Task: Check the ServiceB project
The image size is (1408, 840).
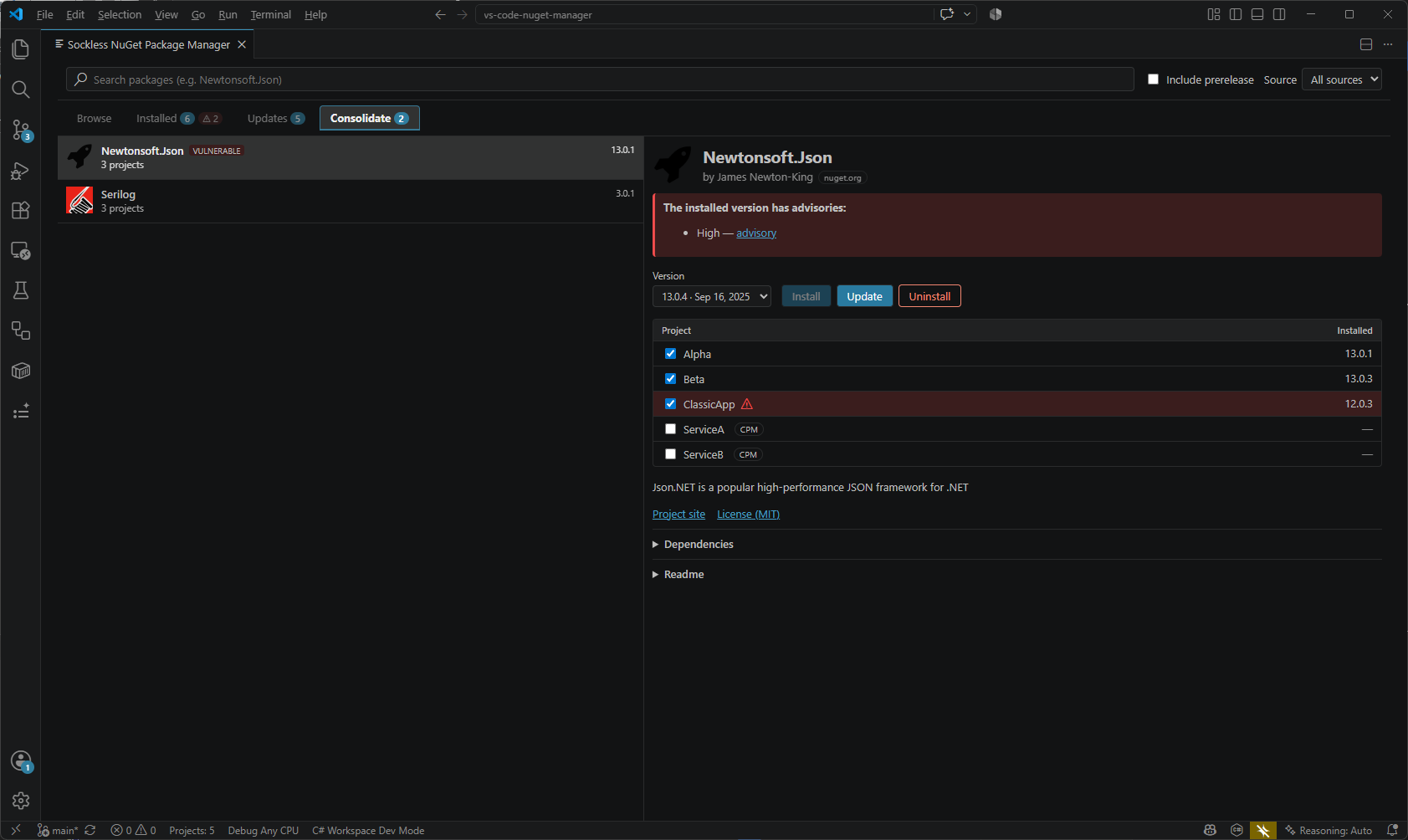Action: point(670,454)
